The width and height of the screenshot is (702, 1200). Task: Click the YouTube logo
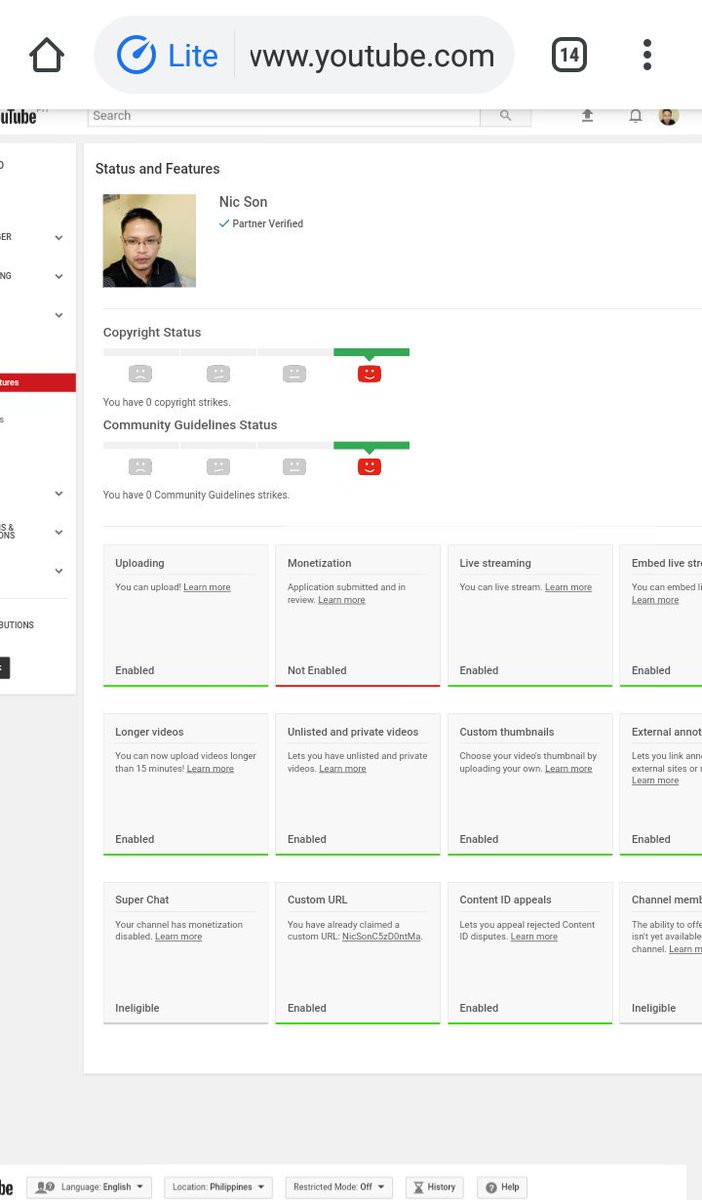point(18,116)
